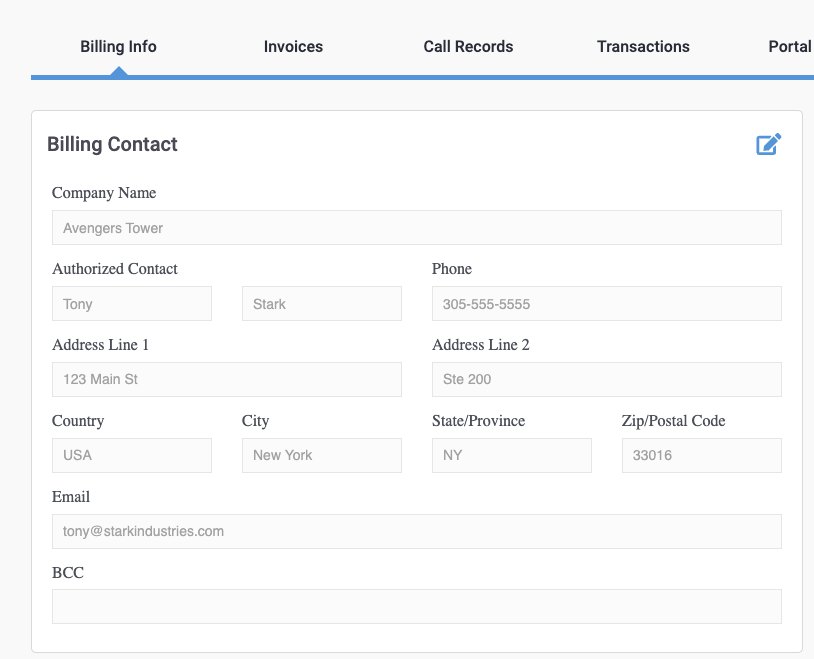Click the edit Billing Contact pencil icon
814x659 pixels.
768,144
